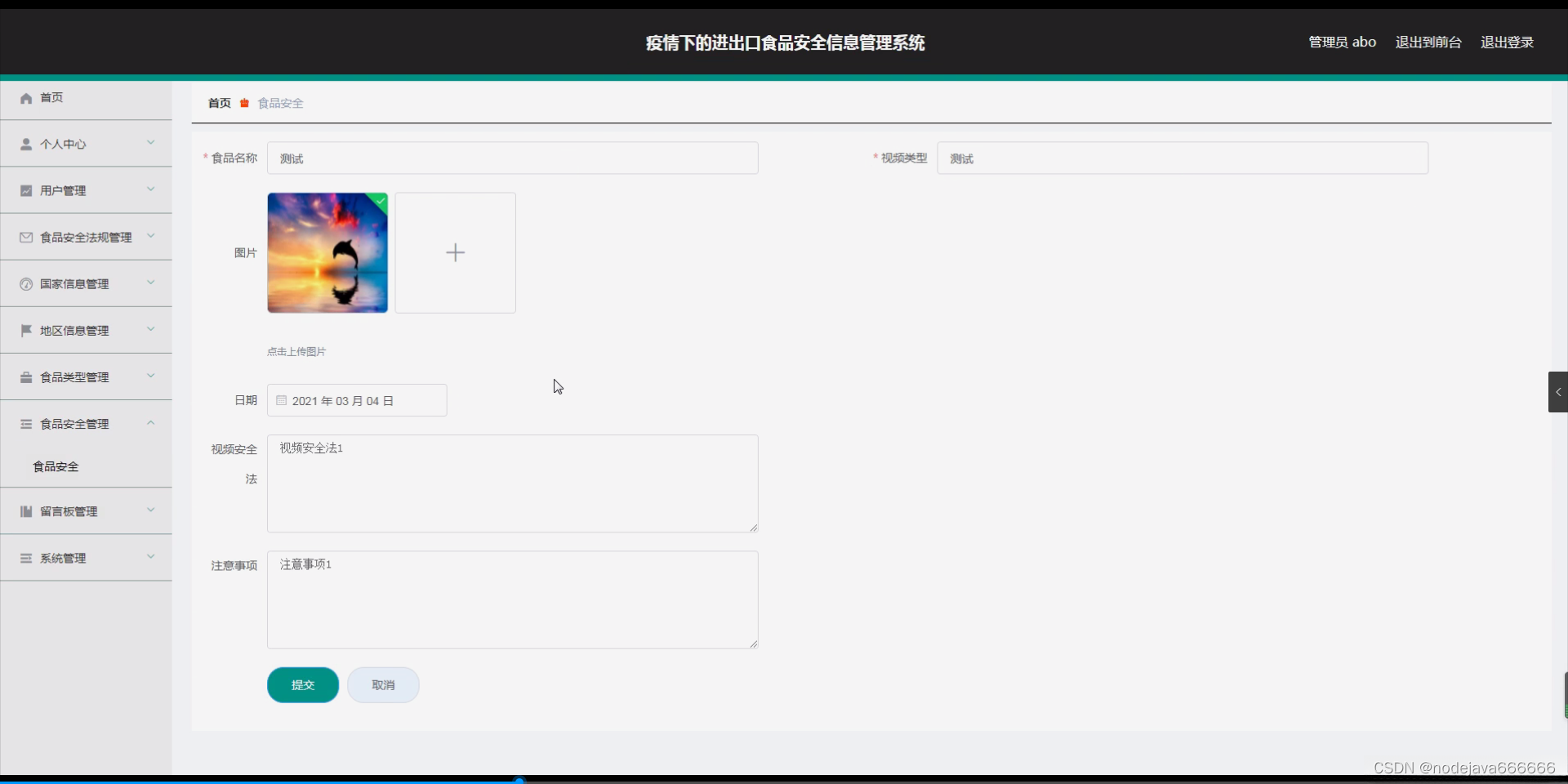The image size is (1568, 784).
Task: Click the plus icon to upload image
Action: 456,253
